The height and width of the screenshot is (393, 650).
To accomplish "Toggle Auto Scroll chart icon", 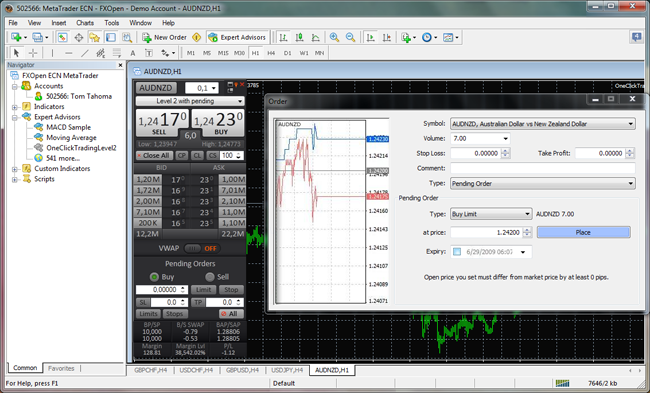I will pos(371,37).
